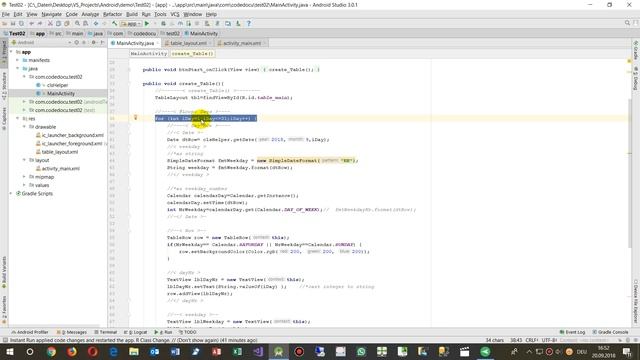Open the Android Profiler tool window
Image resolution: width=640 pixels, height=360 pixels.
click(29, 332)
